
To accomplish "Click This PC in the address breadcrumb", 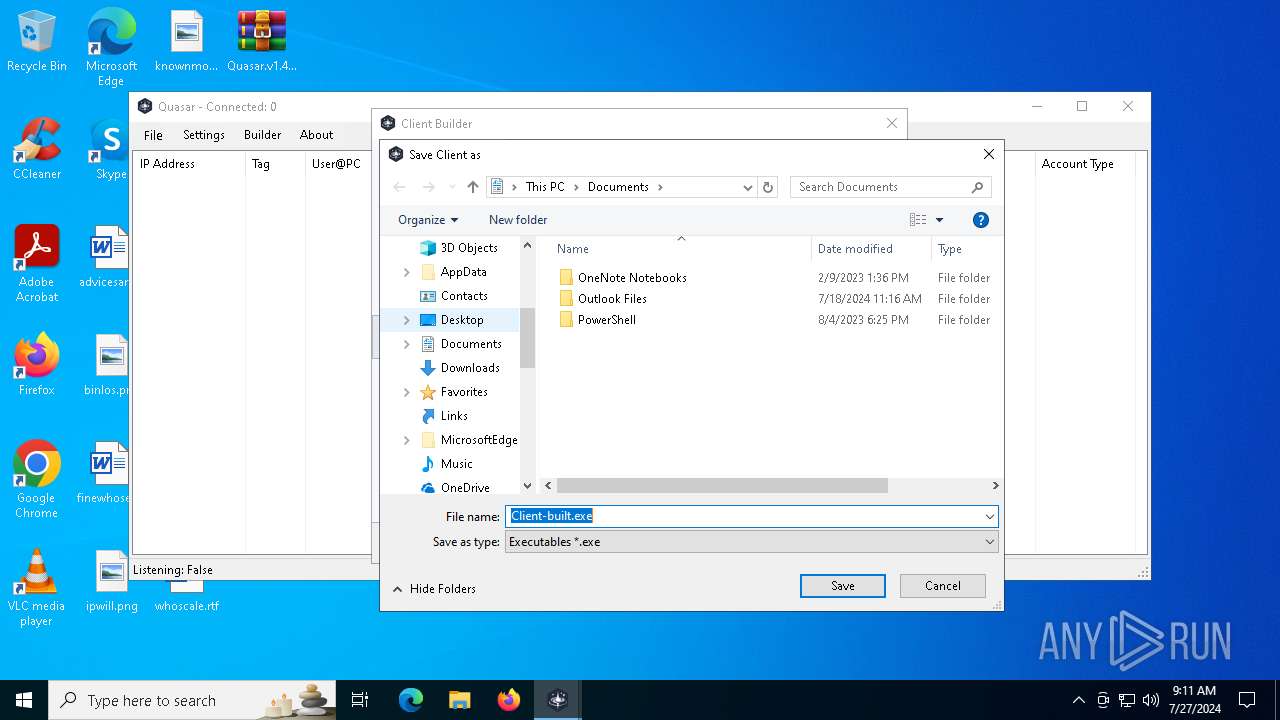I will (x=545, y=187).
